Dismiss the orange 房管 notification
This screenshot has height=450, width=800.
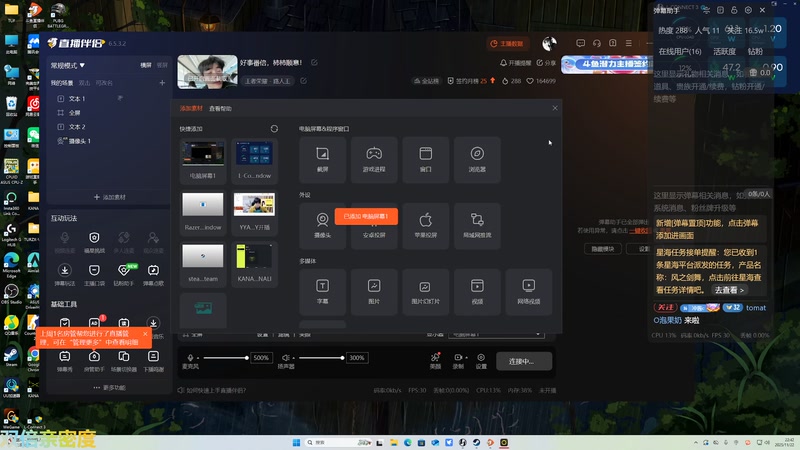pyautogui.click(x=145, y=334)
